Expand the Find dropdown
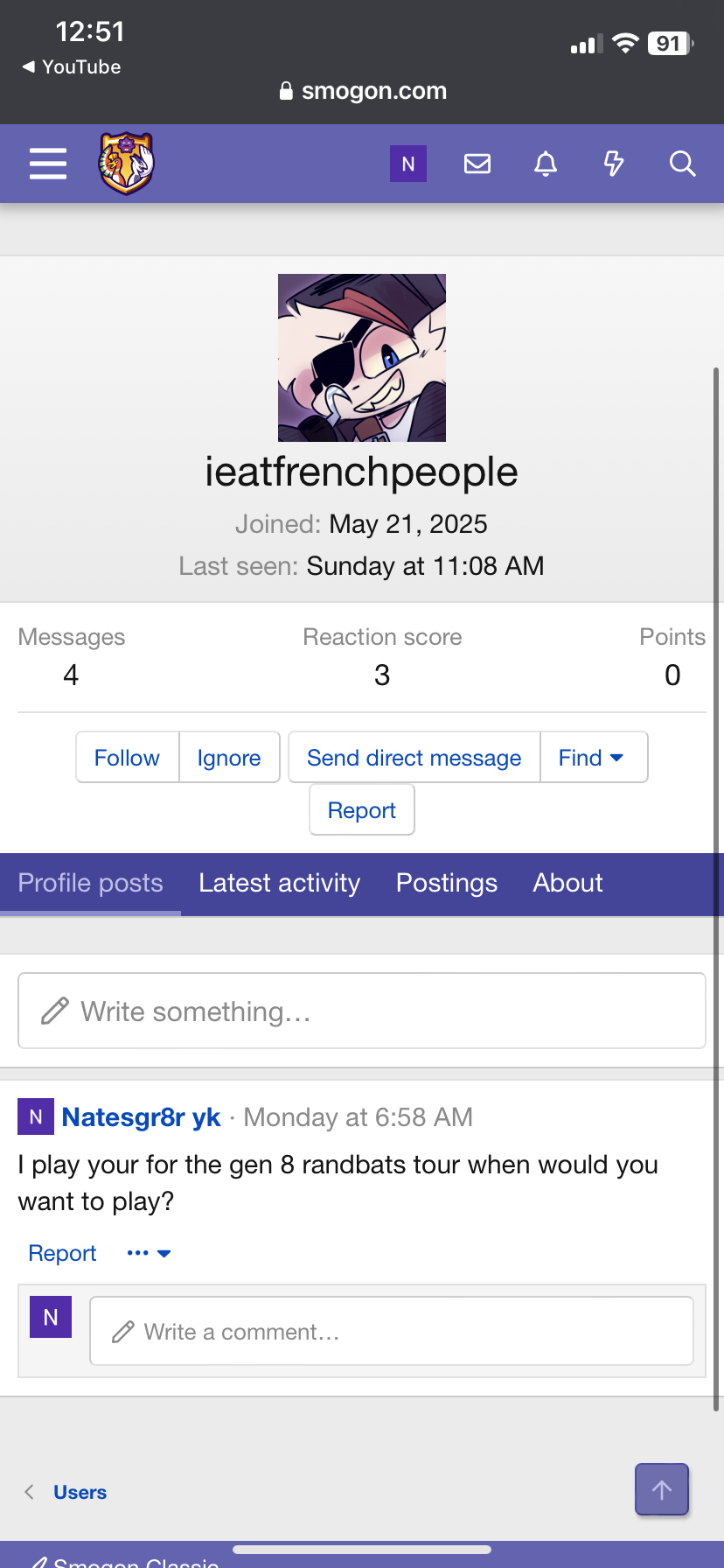 (594, 757)
